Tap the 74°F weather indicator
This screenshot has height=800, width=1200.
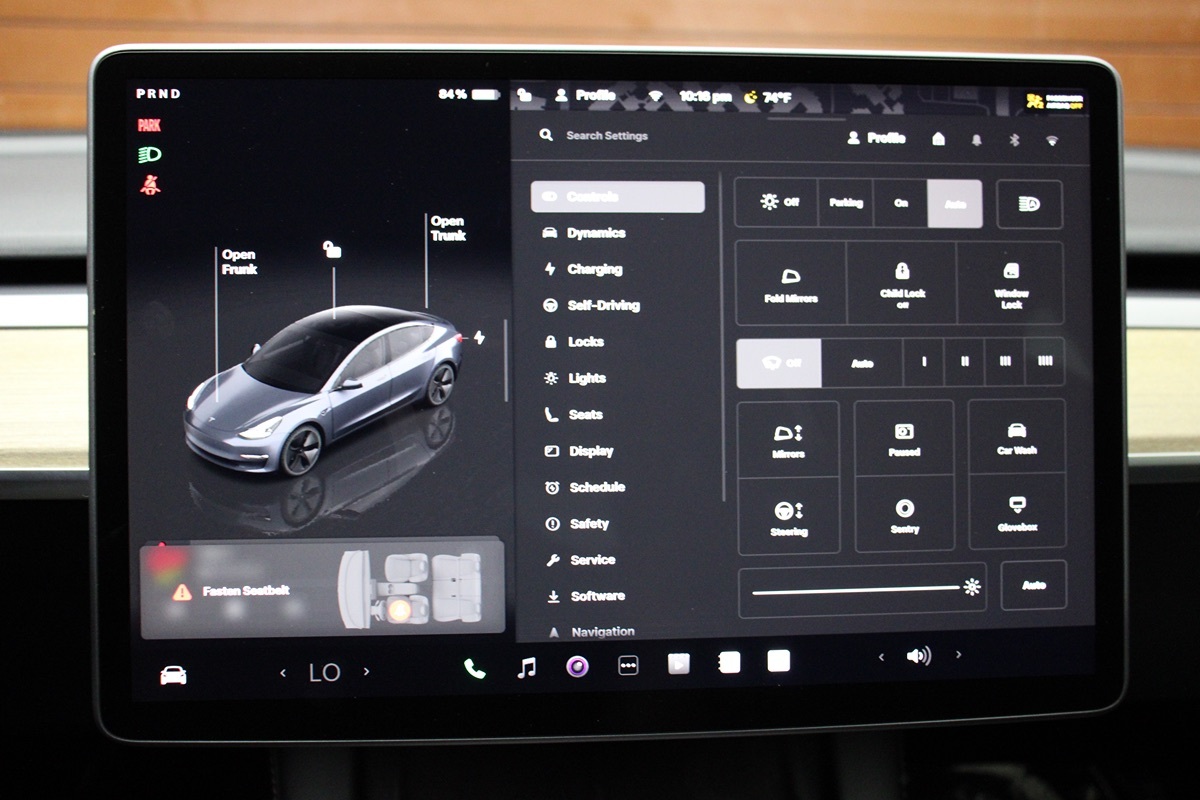click(x=768, y=97)
